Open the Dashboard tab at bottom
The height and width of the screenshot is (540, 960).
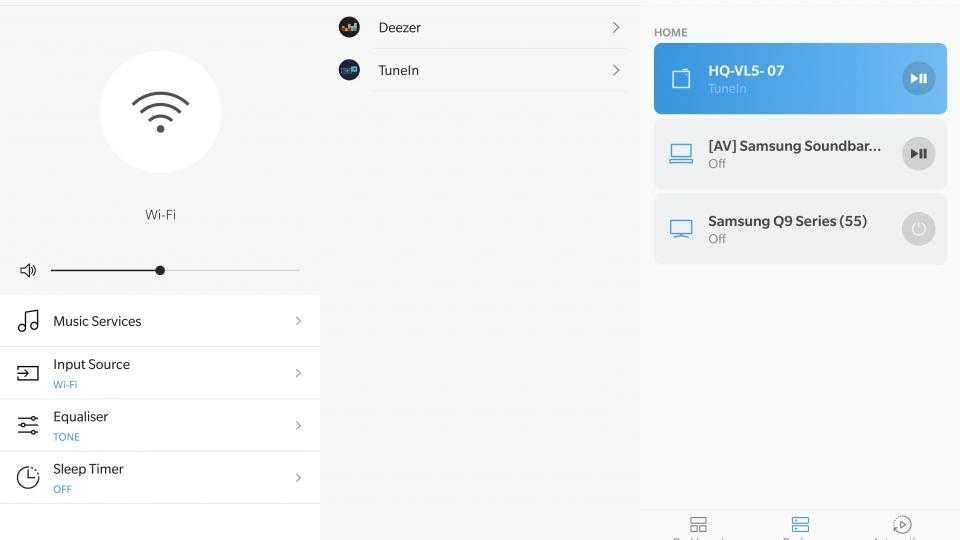[x=698, y=528]
